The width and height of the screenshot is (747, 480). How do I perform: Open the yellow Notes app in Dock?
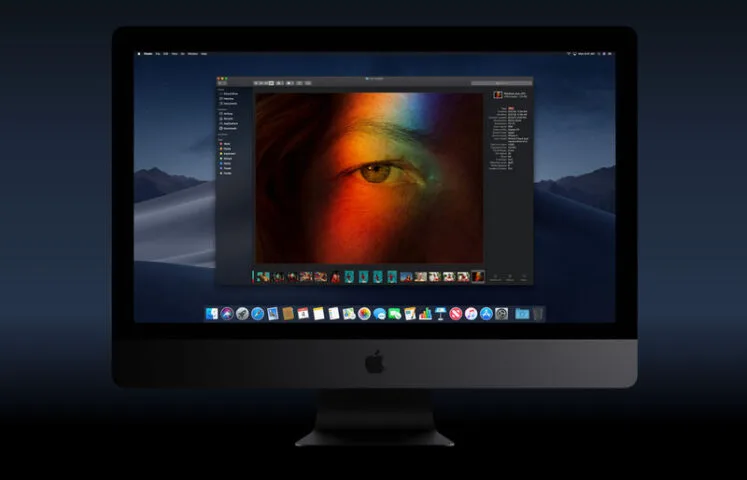pyautogui.click(x=318, y=314)
